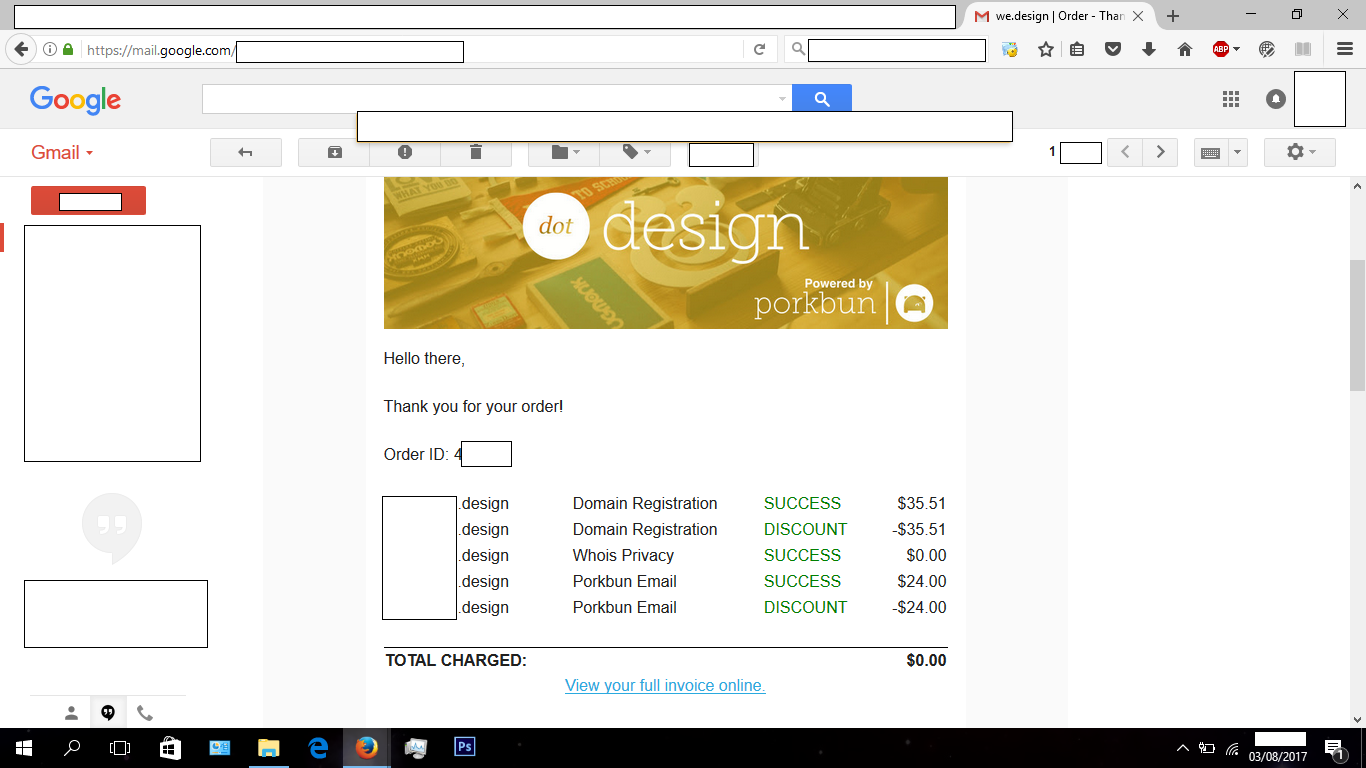Click the Adblock Plus ABP icon
This screenshot has width=1366, height=768.
[1220, 49]
